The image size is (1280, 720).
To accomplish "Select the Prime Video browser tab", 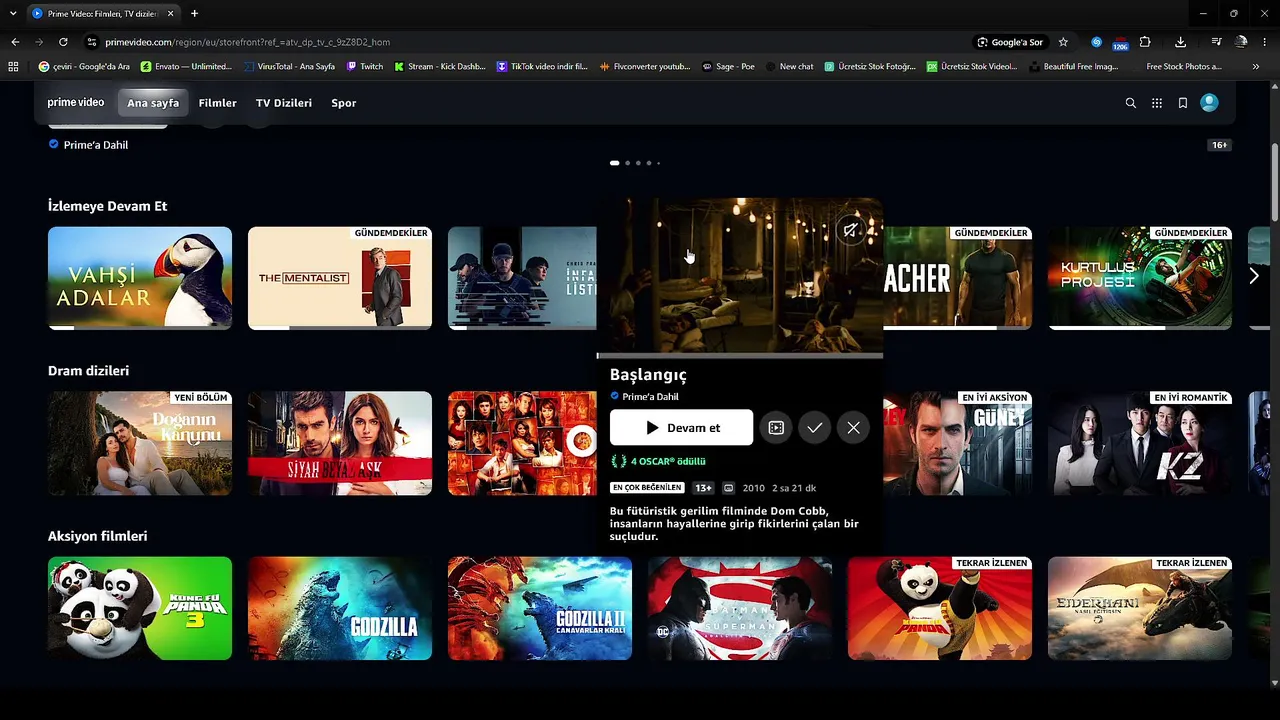I will click(x=102, y=14).
